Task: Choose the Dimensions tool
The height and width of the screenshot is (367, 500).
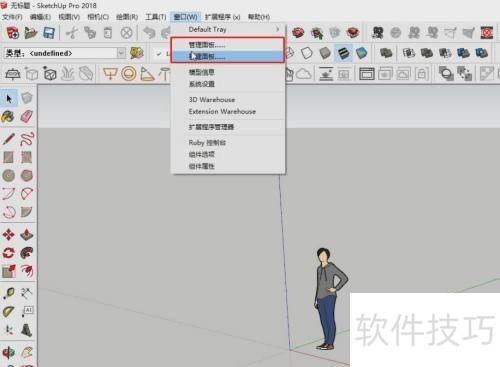Action: pyautogui.click(x=27, y=293)
